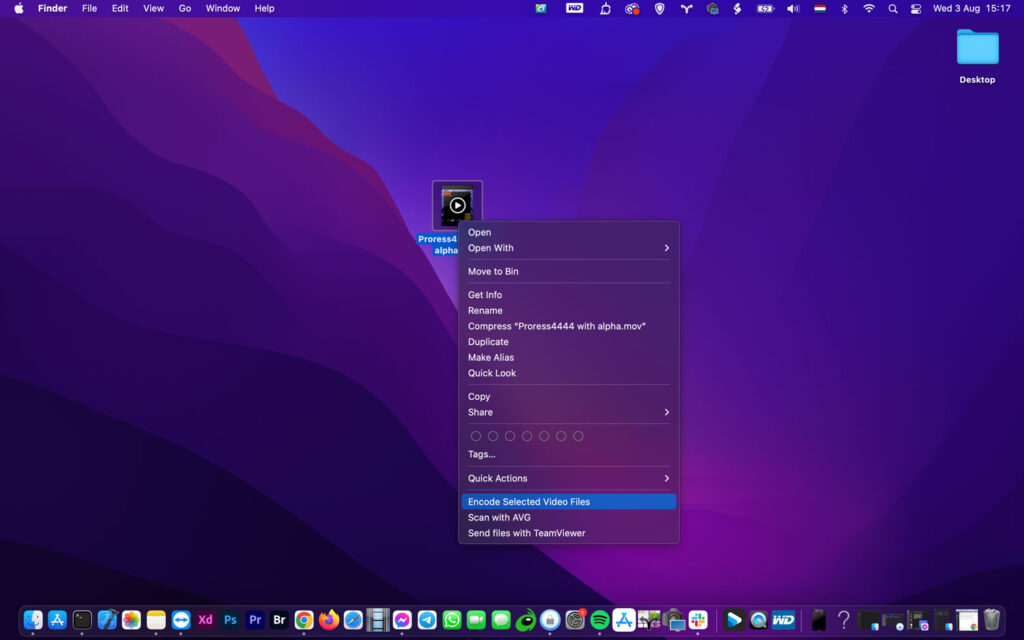Open the Bin in the dock
Screen dimensions: 1024x640
[991, 620]
